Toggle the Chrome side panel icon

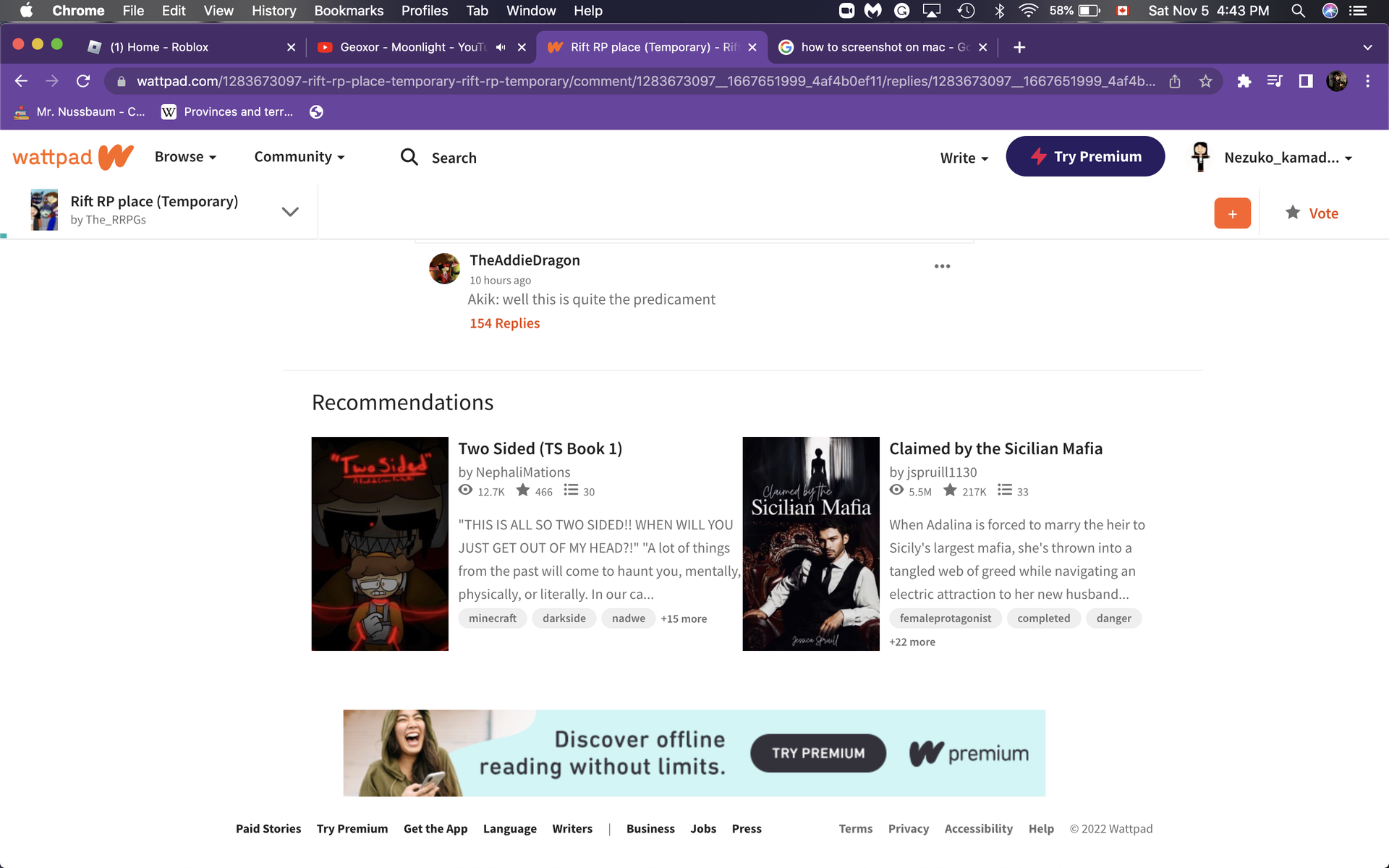[x=1306, y=81]
